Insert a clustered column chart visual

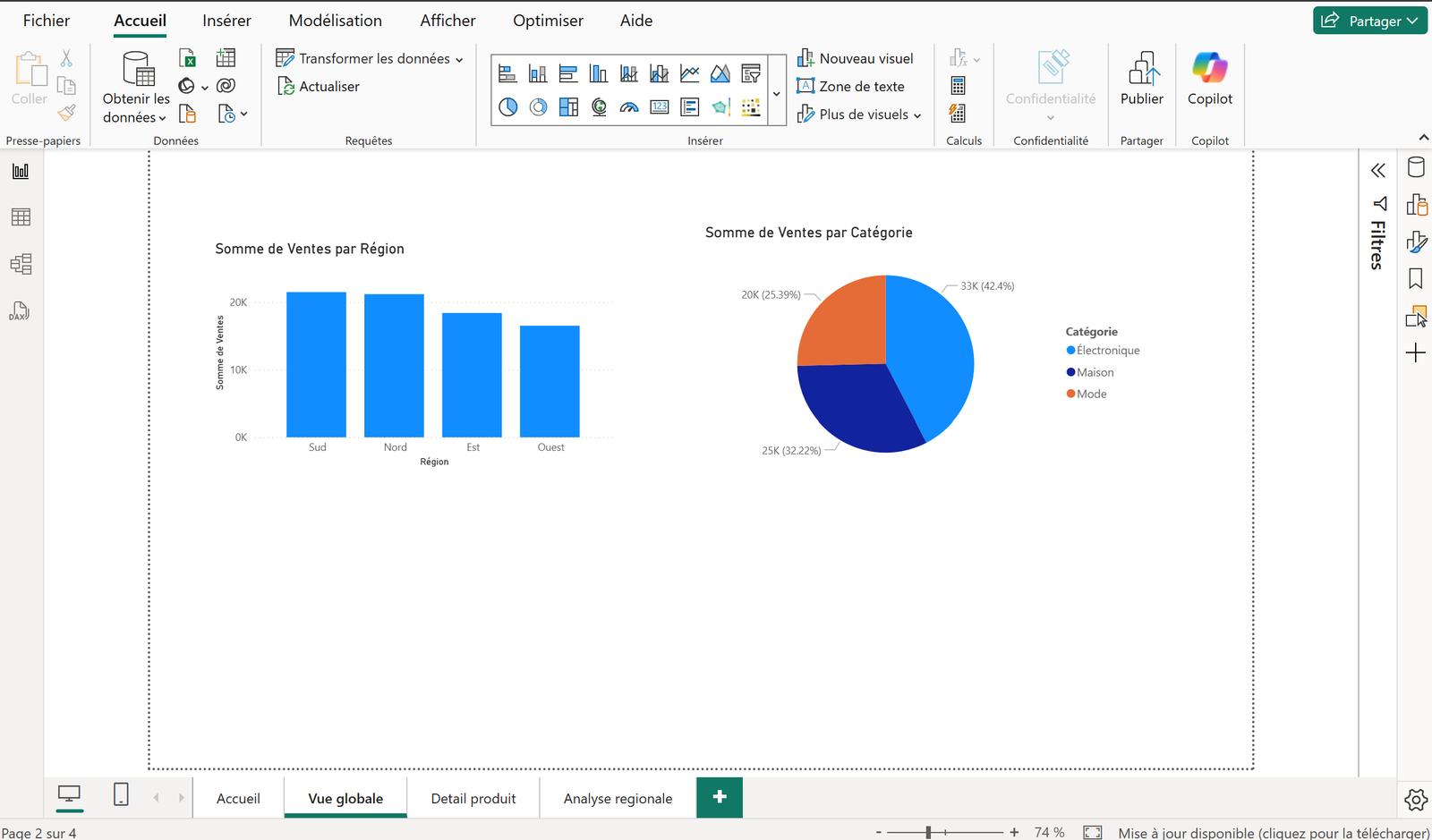pyautogui.click(x=599, y=73)
